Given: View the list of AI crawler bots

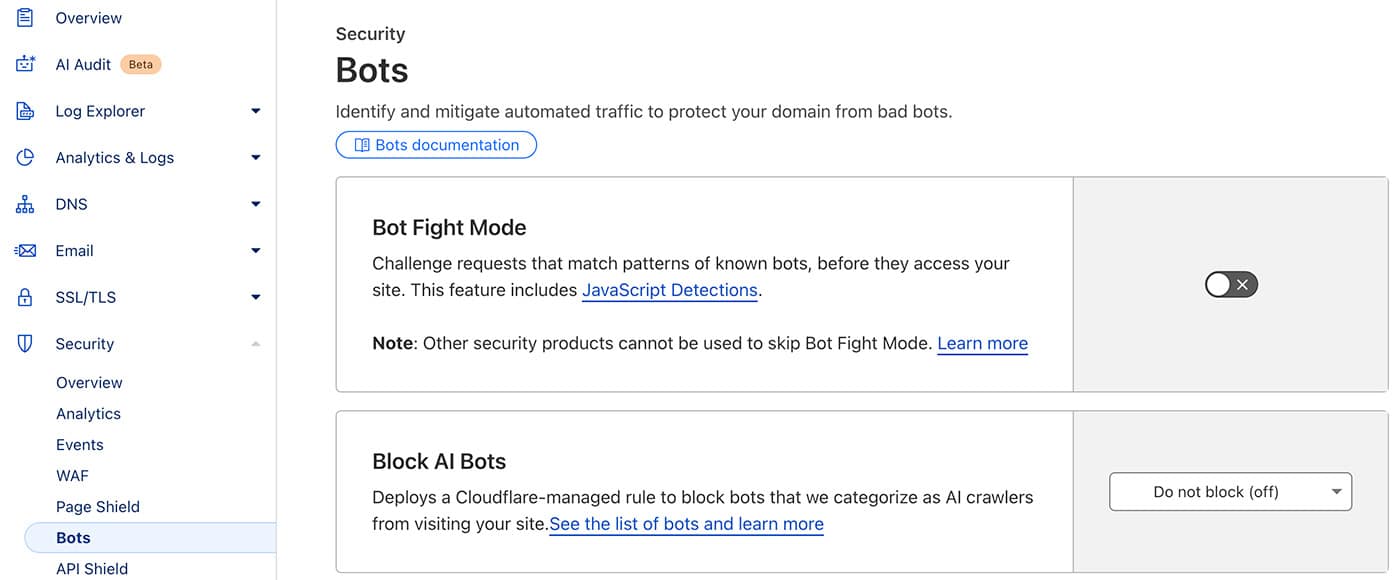Looking at the screenshot, I should coord(686,523).
